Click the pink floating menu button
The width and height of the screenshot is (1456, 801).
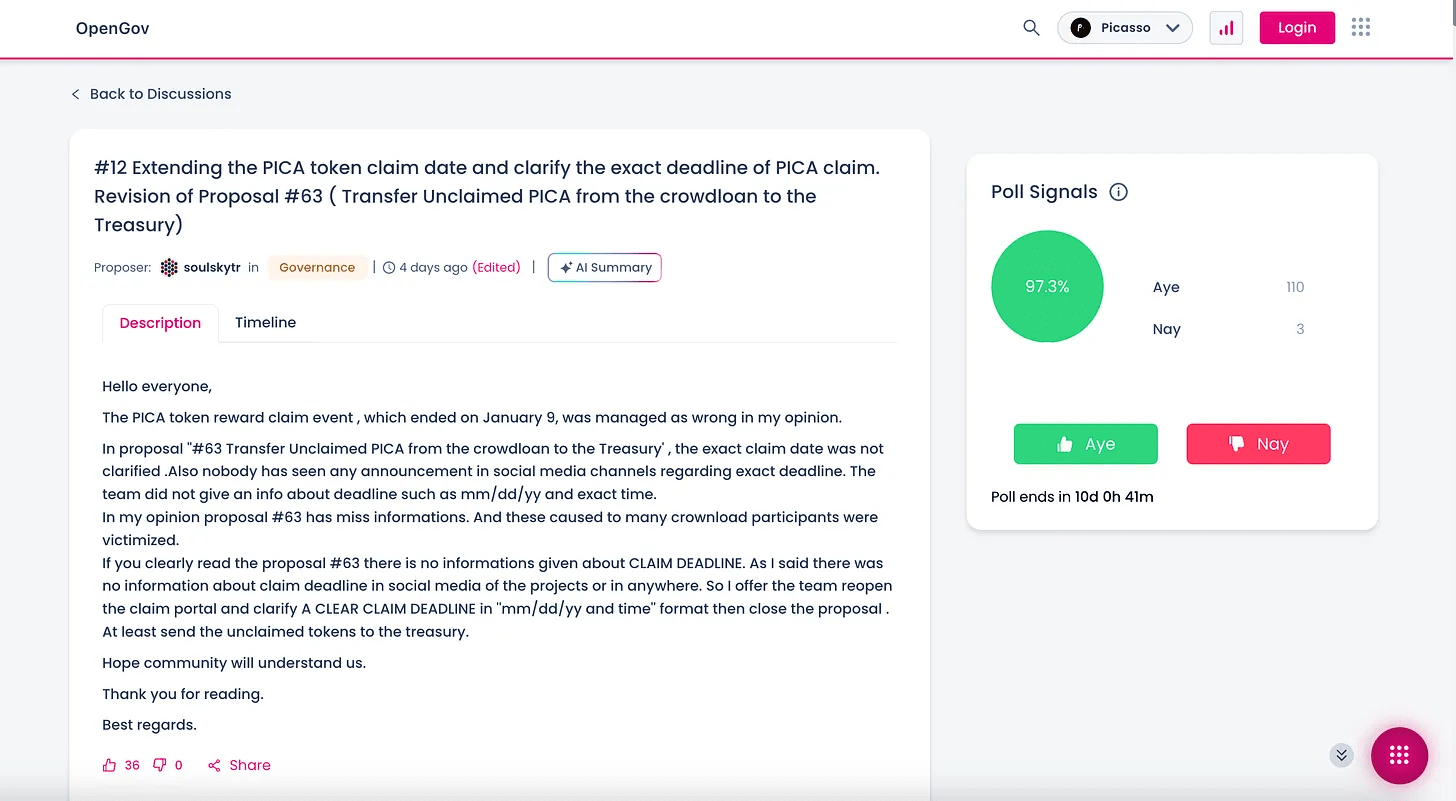click(x=1399, y=755)
